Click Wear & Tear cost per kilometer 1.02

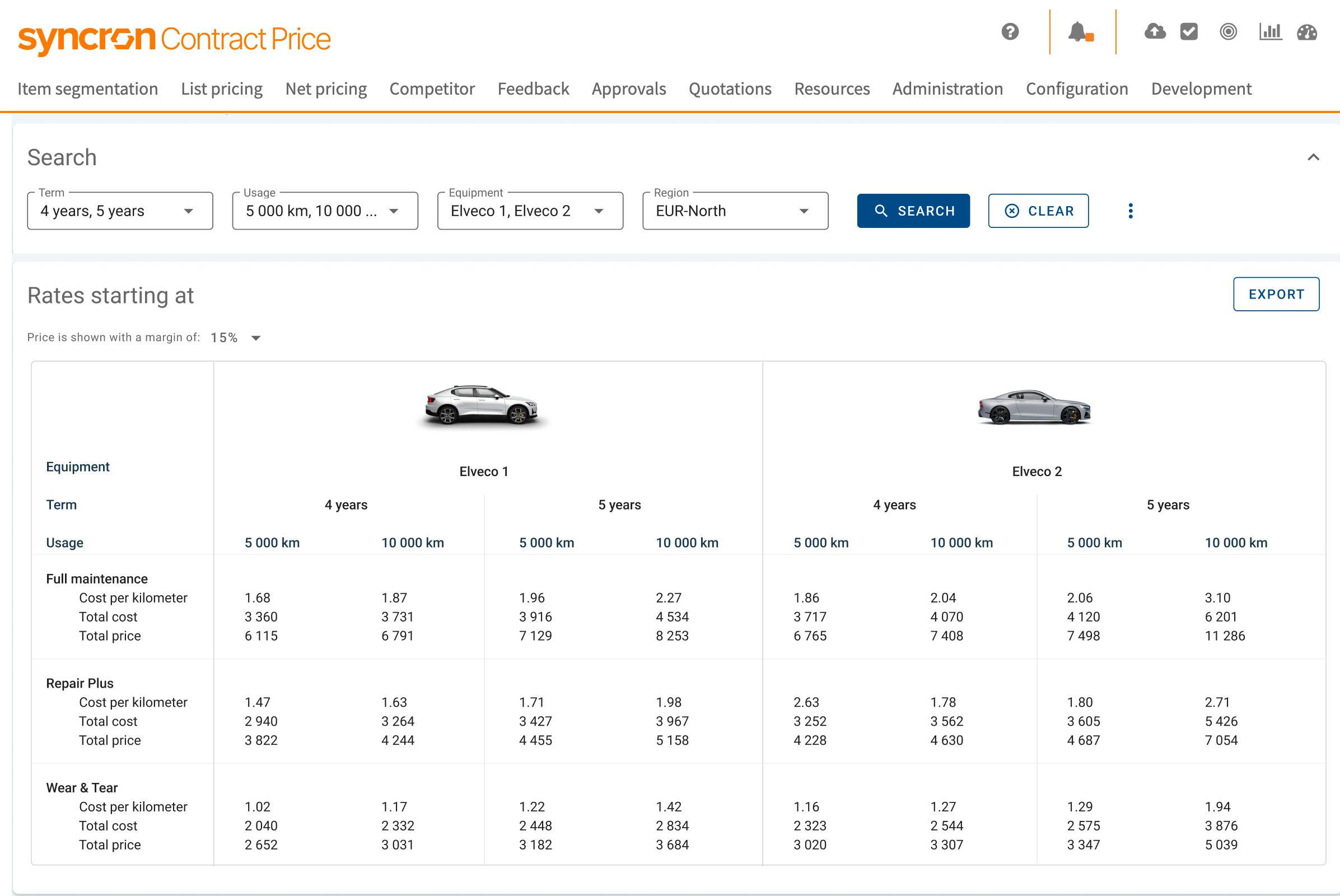(x=257, y=807)
